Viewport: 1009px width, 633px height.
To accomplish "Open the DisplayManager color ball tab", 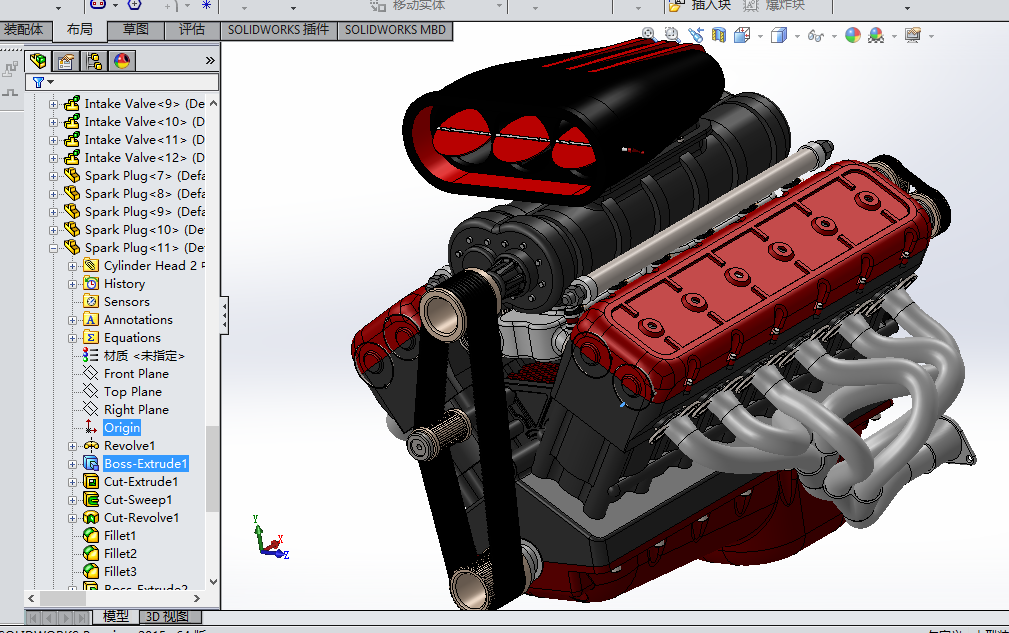I will [122, 61].
